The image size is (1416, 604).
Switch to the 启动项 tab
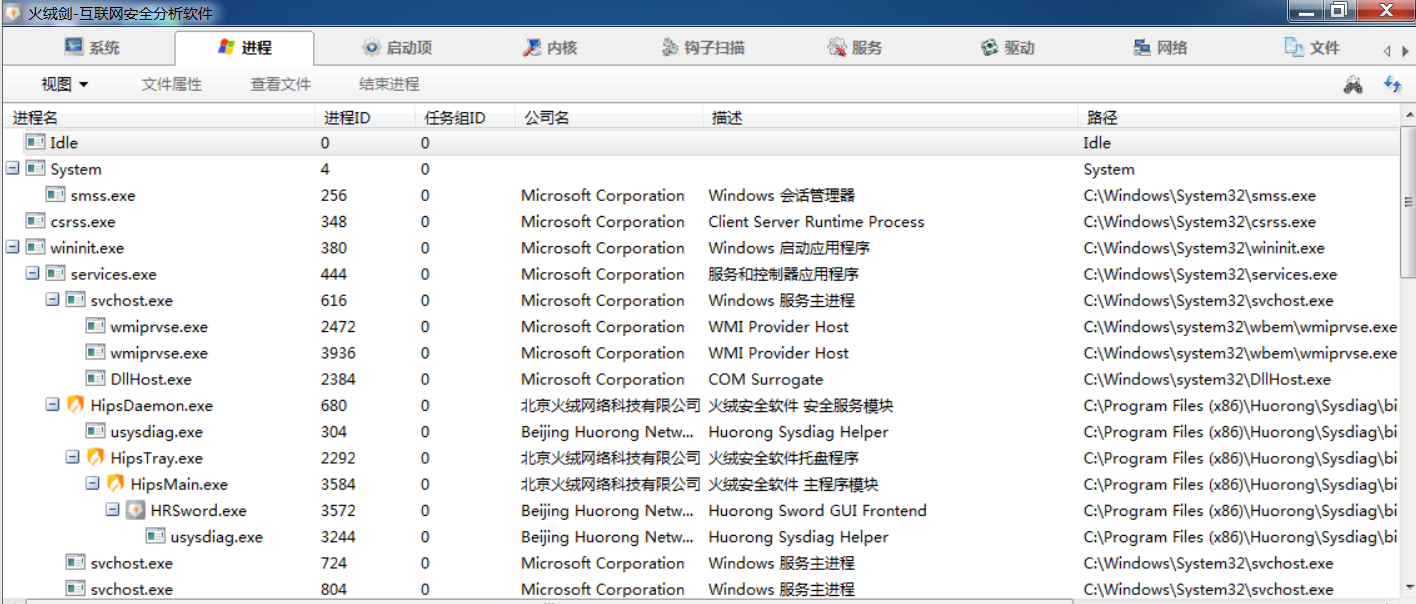(x=397, y=47)
